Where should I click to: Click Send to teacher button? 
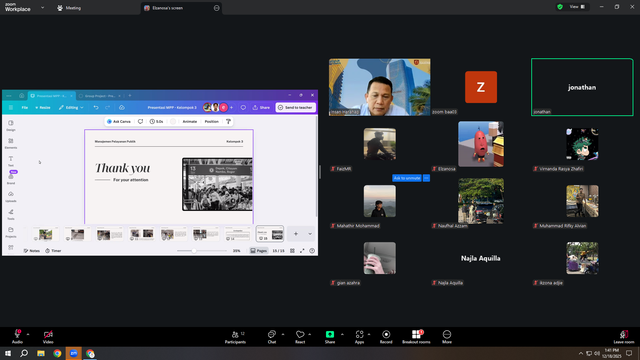coord(295,107)
